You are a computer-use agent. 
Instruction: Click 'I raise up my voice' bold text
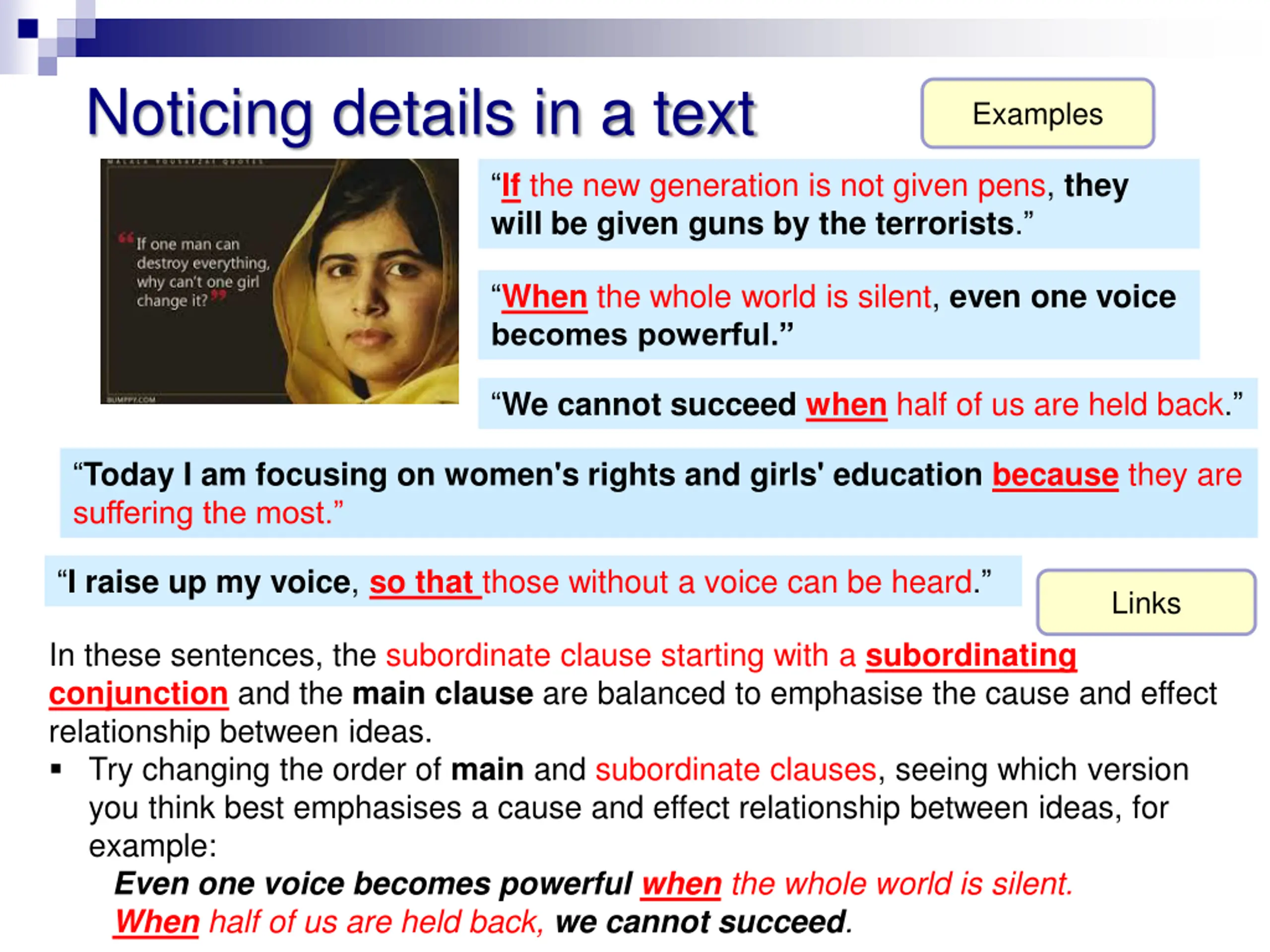pyautogui.click(x=209, y=583)
